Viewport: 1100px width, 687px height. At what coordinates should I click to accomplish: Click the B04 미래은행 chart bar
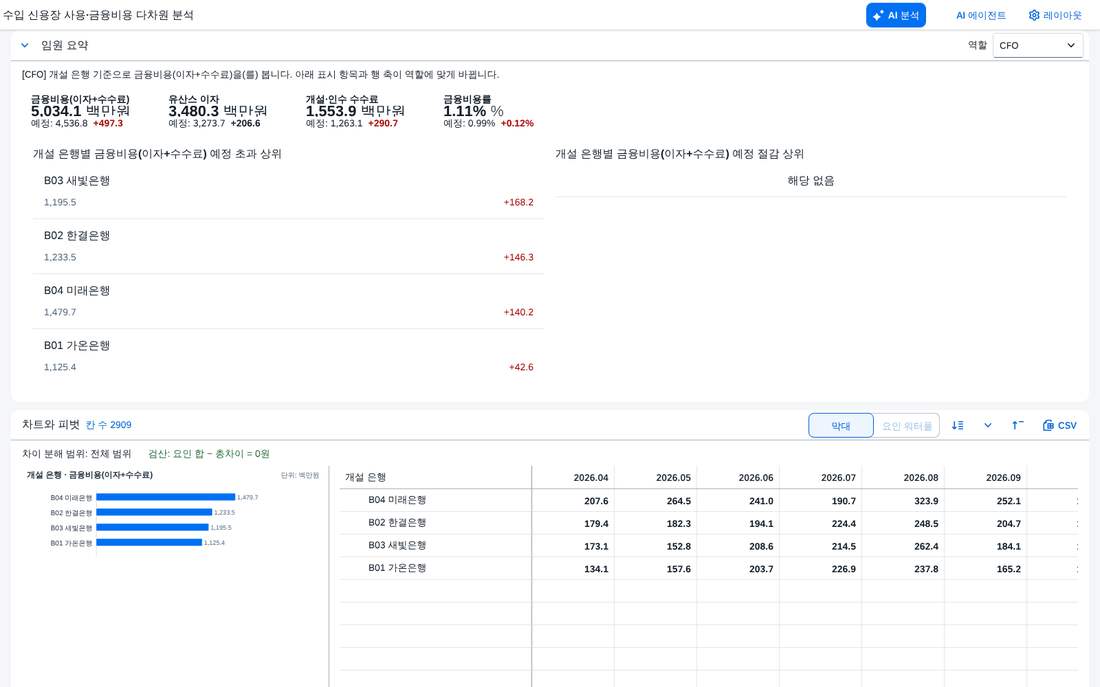[166, 497]
